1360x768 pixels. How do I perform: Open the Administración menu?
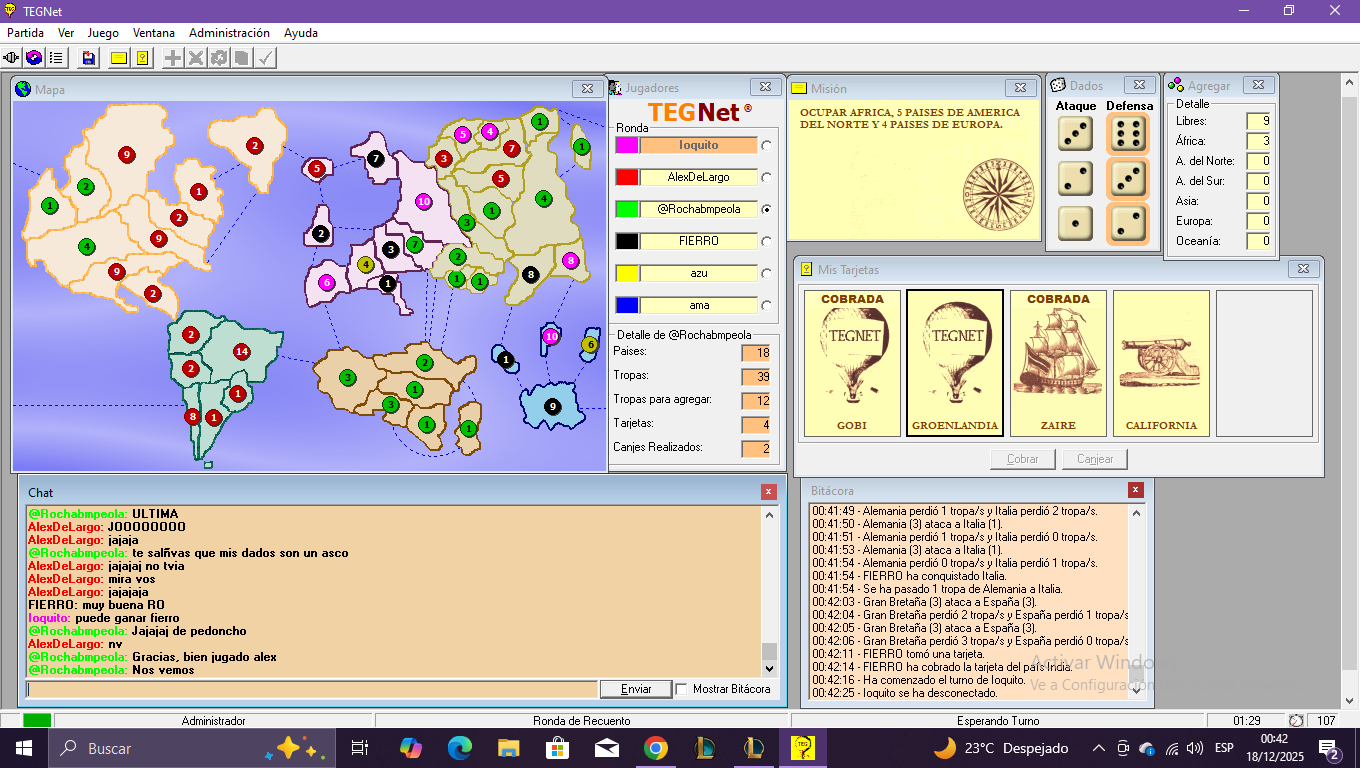pyautogui.click(x=229, y=33)
